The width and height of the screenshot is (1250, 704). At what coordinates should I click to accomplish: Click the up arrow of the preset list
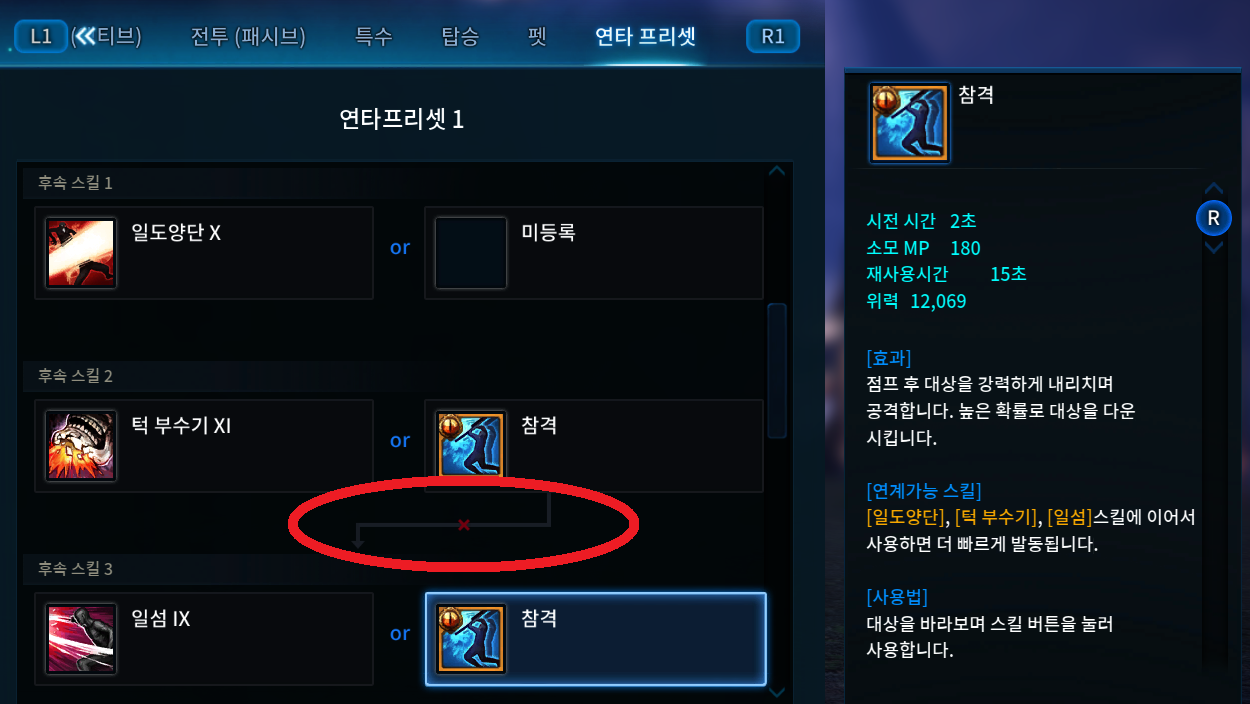click(x=776, y=172)
